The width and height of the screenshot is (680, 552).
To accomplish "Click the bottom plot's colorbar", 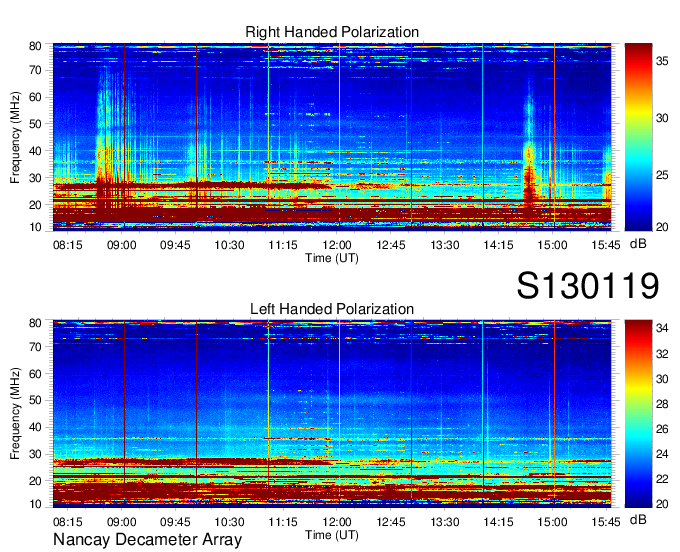I will pyautogui.click(x=638, y=414).
